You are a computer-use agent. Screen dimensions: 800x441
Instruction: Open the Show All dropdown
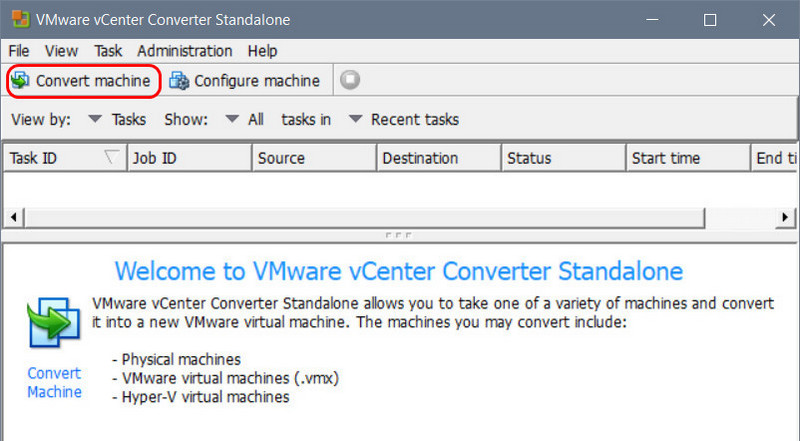pyautogui.click(x=244, y=119)
